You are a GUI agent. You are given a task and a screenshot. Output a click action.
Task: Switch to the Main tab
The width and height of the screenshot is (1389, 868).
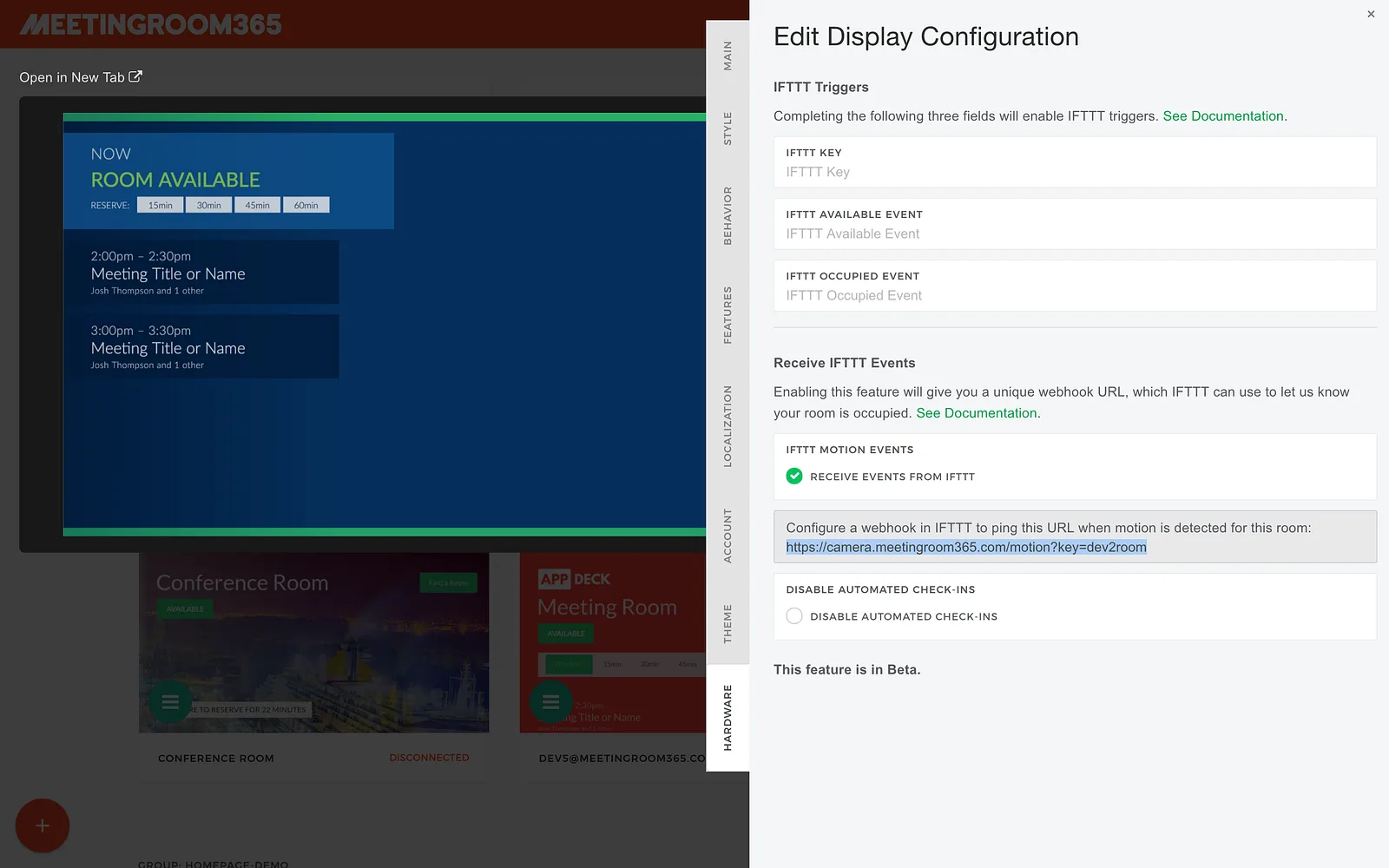pos(727,56)
